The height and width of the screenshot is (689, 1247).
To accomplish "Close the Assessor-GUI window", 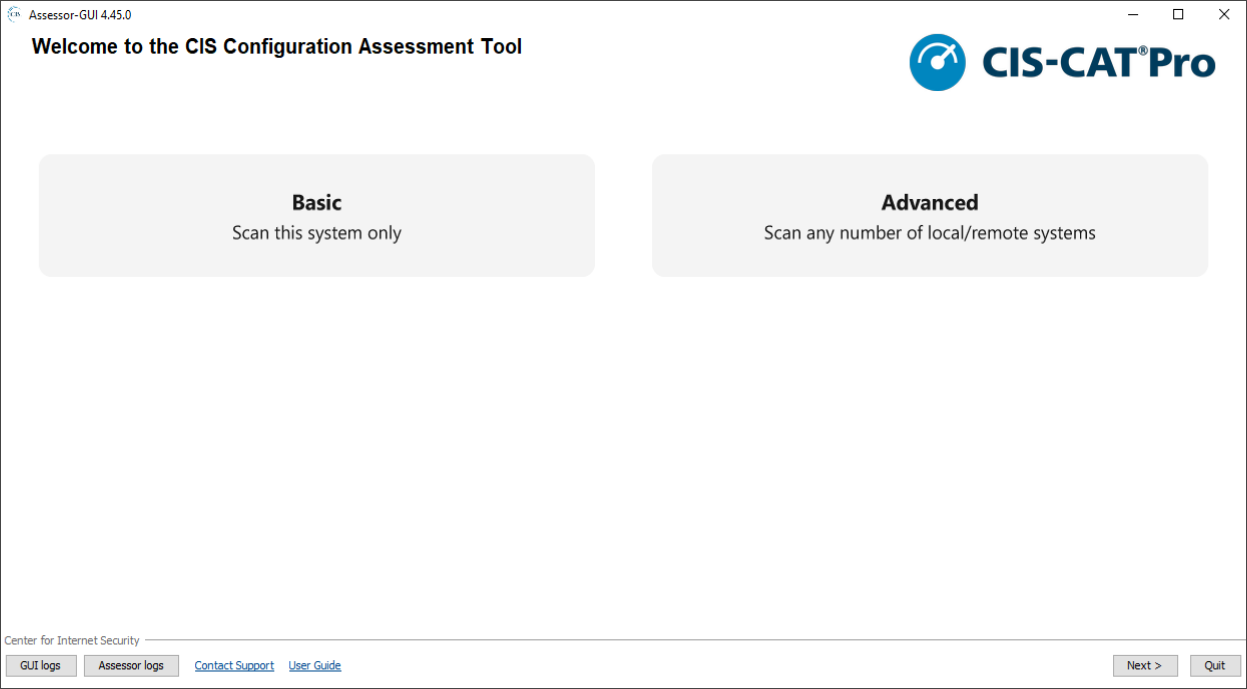I will [1223, 14].
